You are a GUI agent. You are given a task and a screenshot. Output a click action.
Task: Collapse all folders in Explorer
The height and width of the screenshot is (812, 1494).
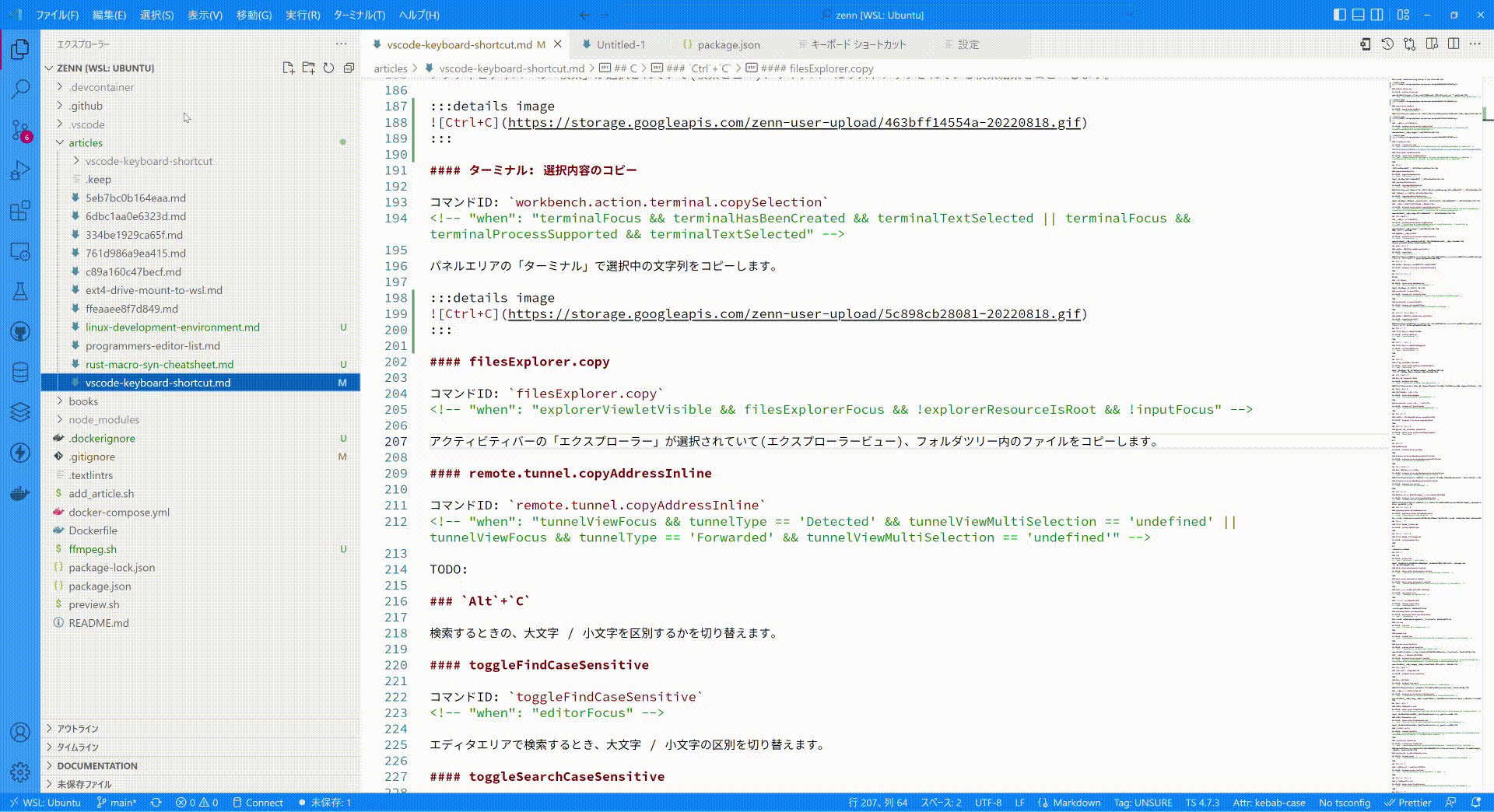click(x=349, y=68)
